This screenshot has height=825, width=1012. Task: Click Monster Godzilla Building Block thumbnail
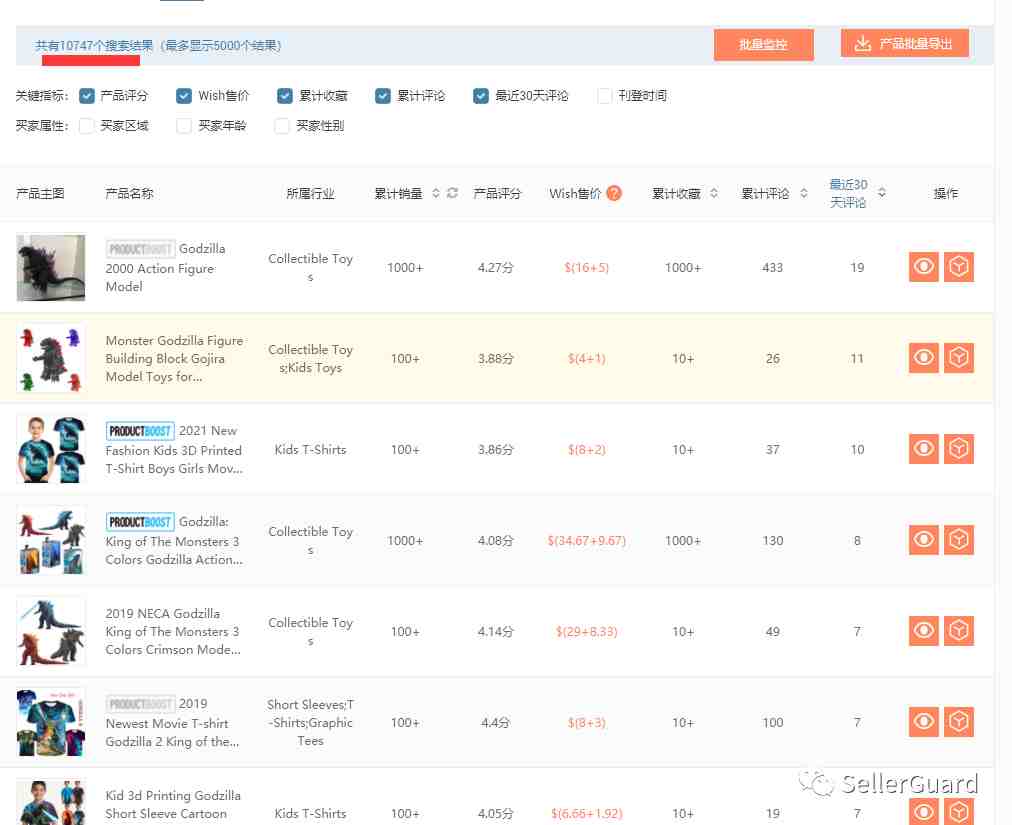click(51, 358)
